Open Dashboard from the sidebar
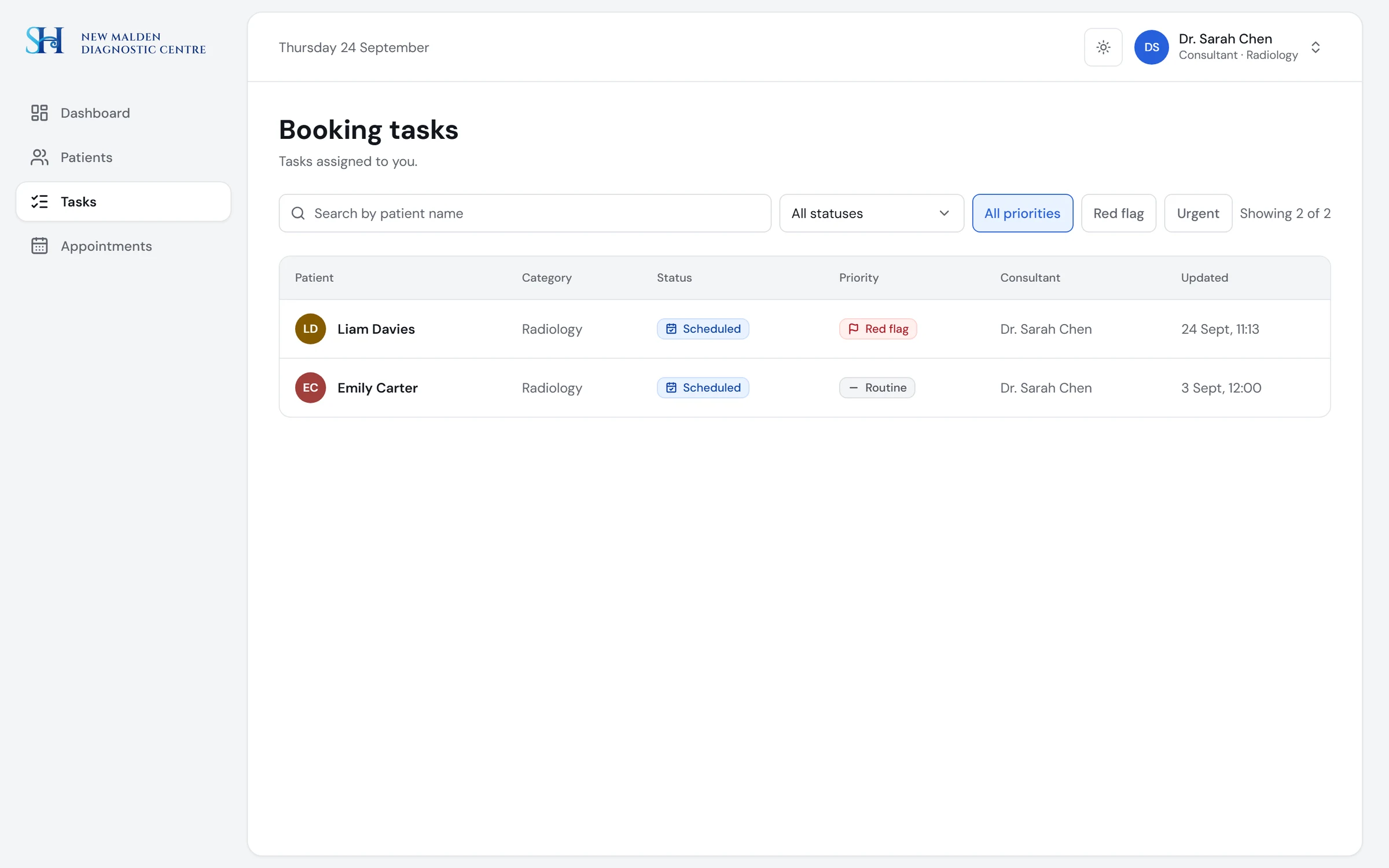Image resolution: width=1389 pixels, height=868 pixels. [123, 113]
